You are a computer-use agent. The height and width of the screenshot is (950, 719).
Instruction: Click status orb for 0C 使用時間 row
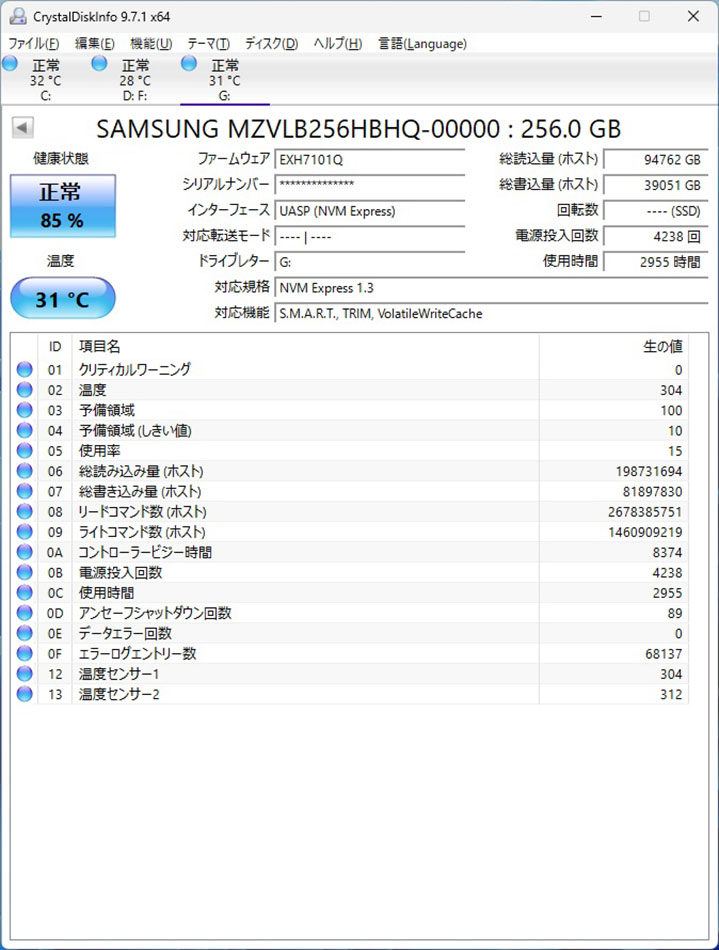pos(24,593)
